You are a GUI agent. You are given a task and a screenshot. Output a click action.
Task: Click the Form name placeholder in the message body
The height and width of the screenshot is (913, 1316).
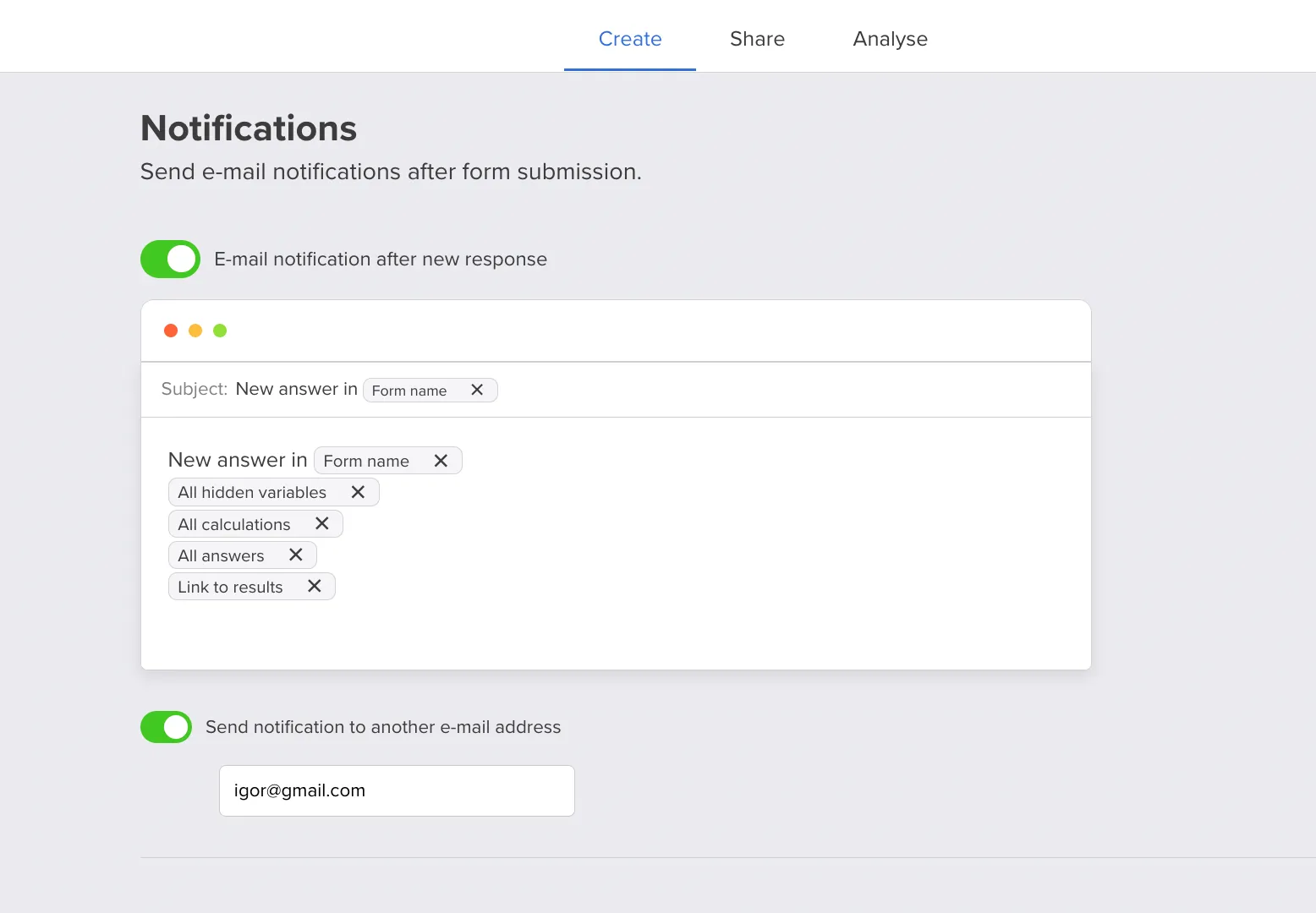tap(366, 461)
